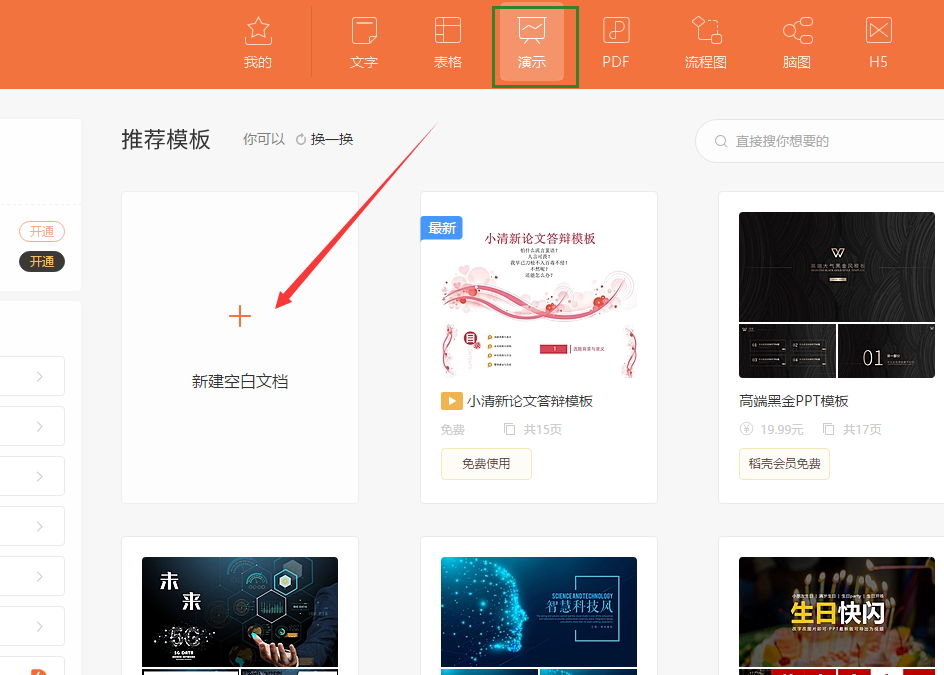The image size is (944, 675).
Task: Select the 表格 spreadsheet icon
Action: click(x=447, y=30)
